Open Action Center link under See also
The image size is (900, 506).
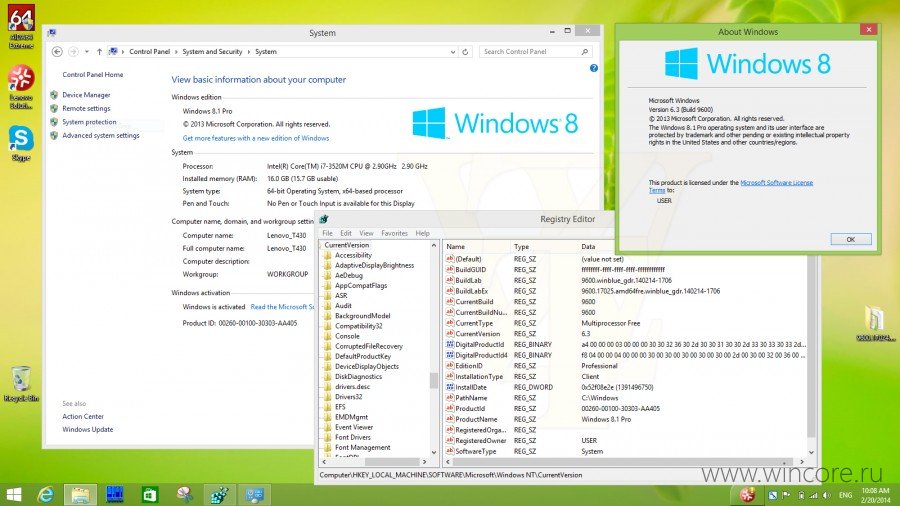pyautogui.click(x=83, y=417)
